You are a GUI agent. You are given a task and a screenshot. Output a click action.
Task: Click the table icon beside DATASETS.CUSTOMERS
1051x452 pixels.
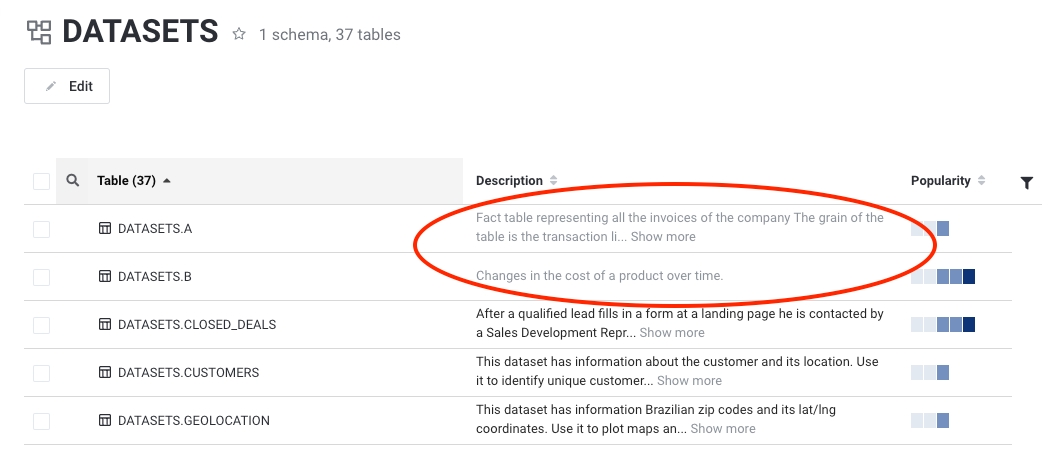point(105,373)
